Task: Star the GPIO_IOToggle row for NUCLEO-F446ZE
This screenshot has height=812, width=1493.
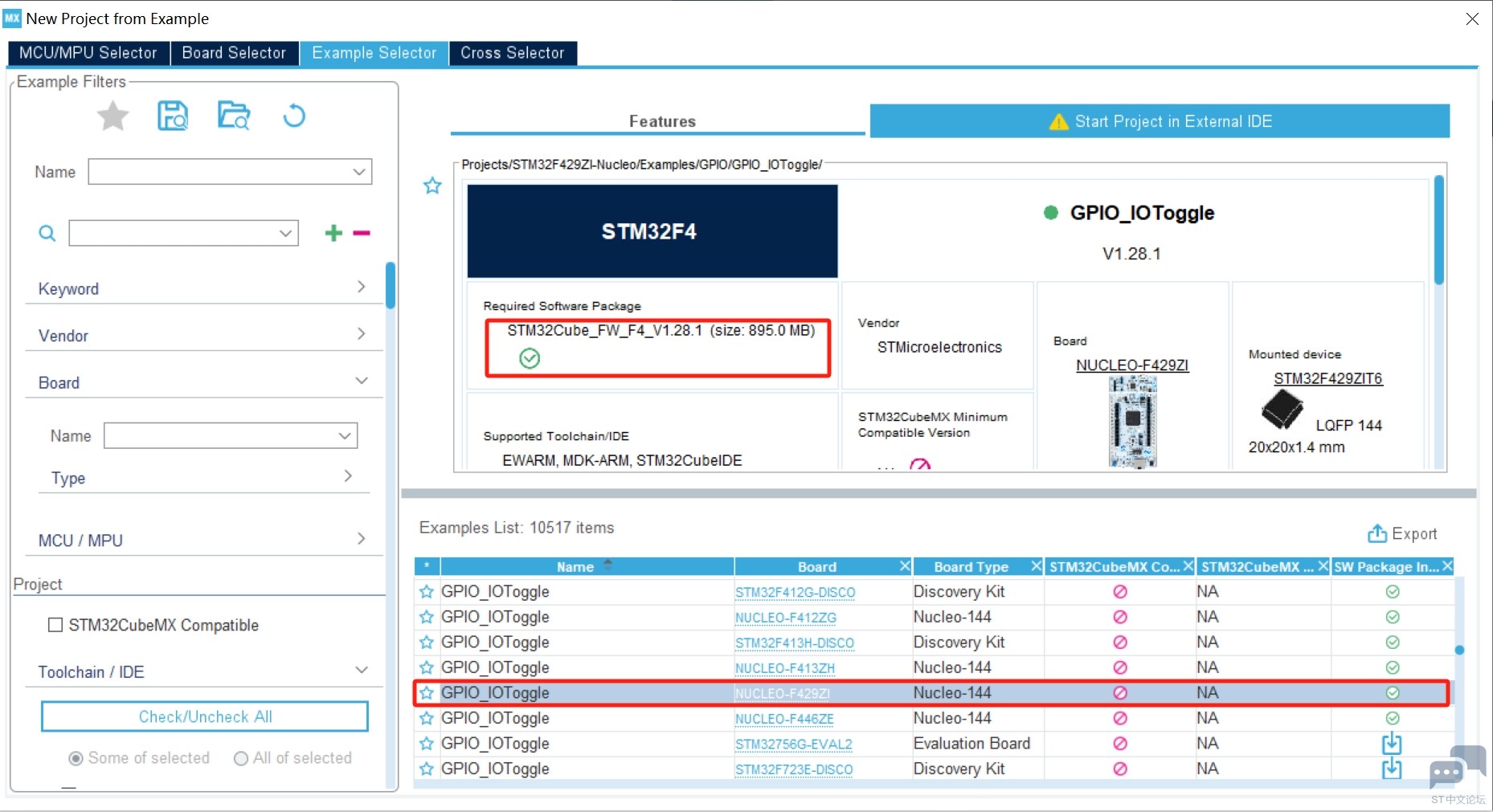Action: [426, 718]
